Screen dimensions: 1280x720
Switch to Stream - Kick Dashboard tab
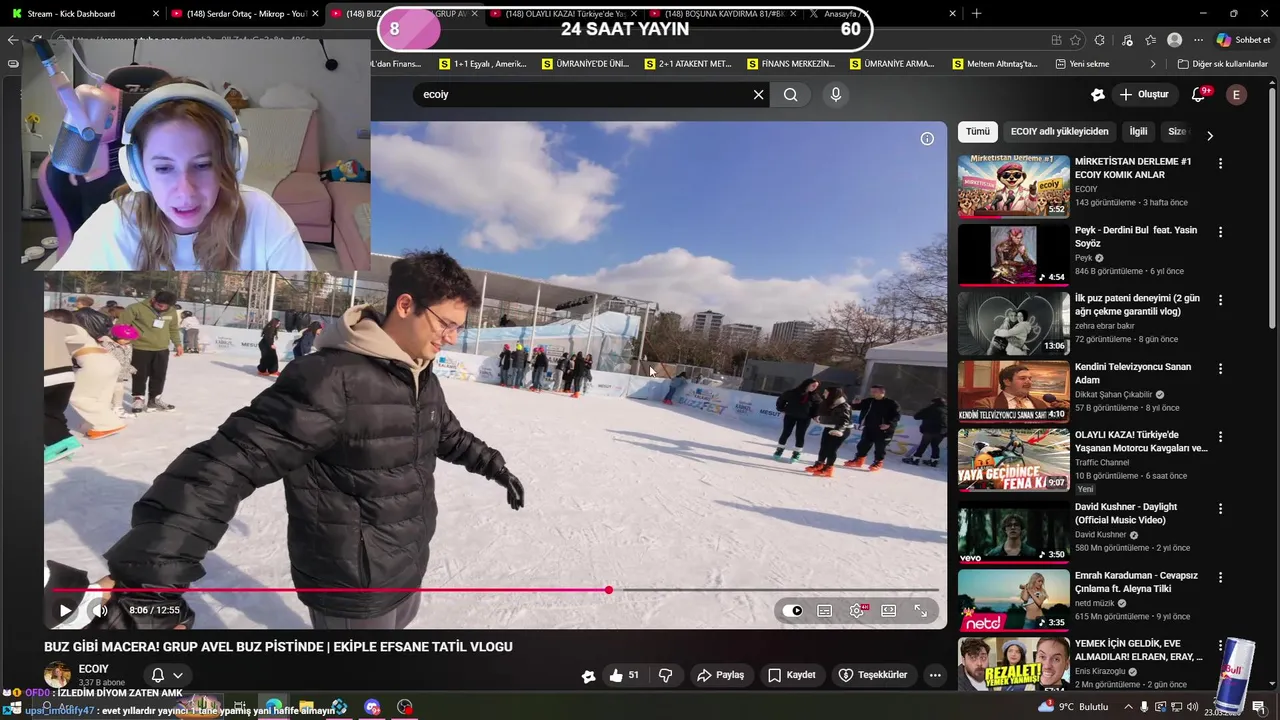pos(85,13)
